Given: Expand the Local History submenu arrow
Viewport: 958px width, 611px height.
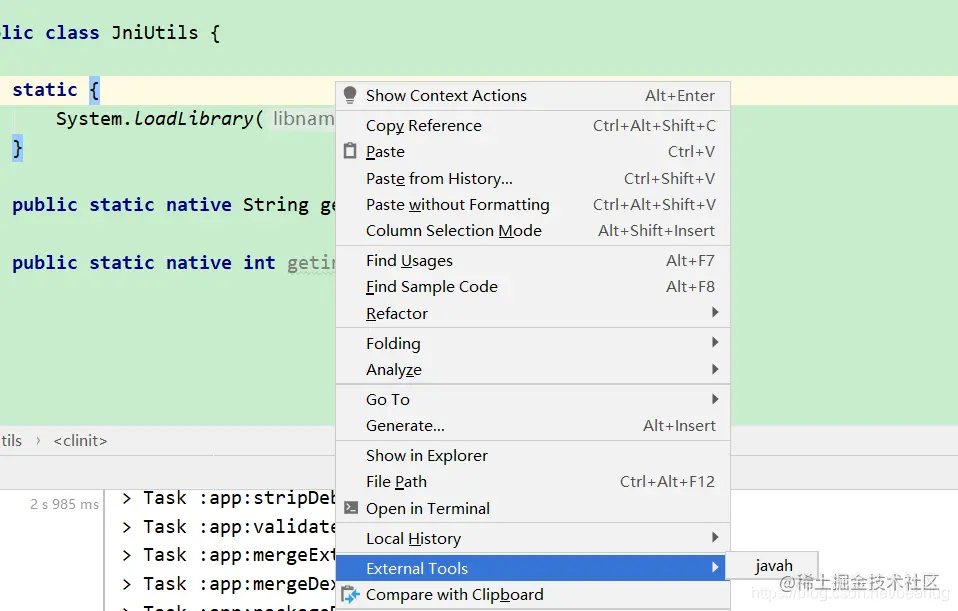Looking at the screenshot, I should coord(715,537).
